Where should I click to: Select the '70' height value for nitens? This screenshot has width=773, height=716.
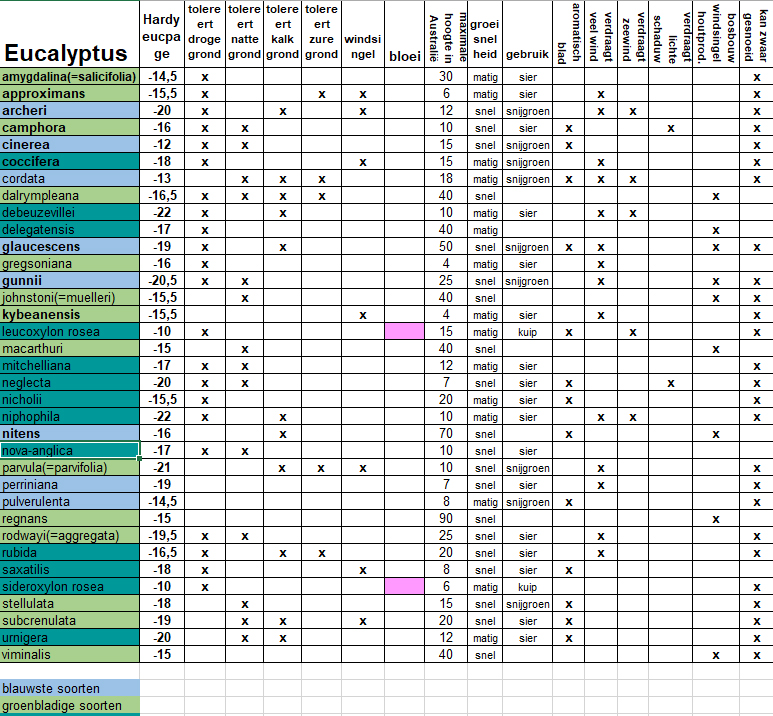[x=446, y=434]
